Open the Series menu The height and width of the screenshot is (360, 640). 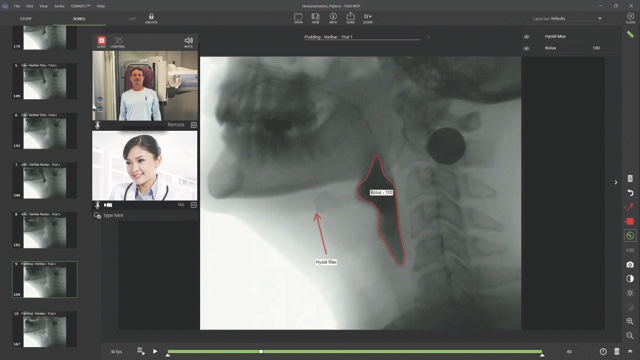point(59,6)
